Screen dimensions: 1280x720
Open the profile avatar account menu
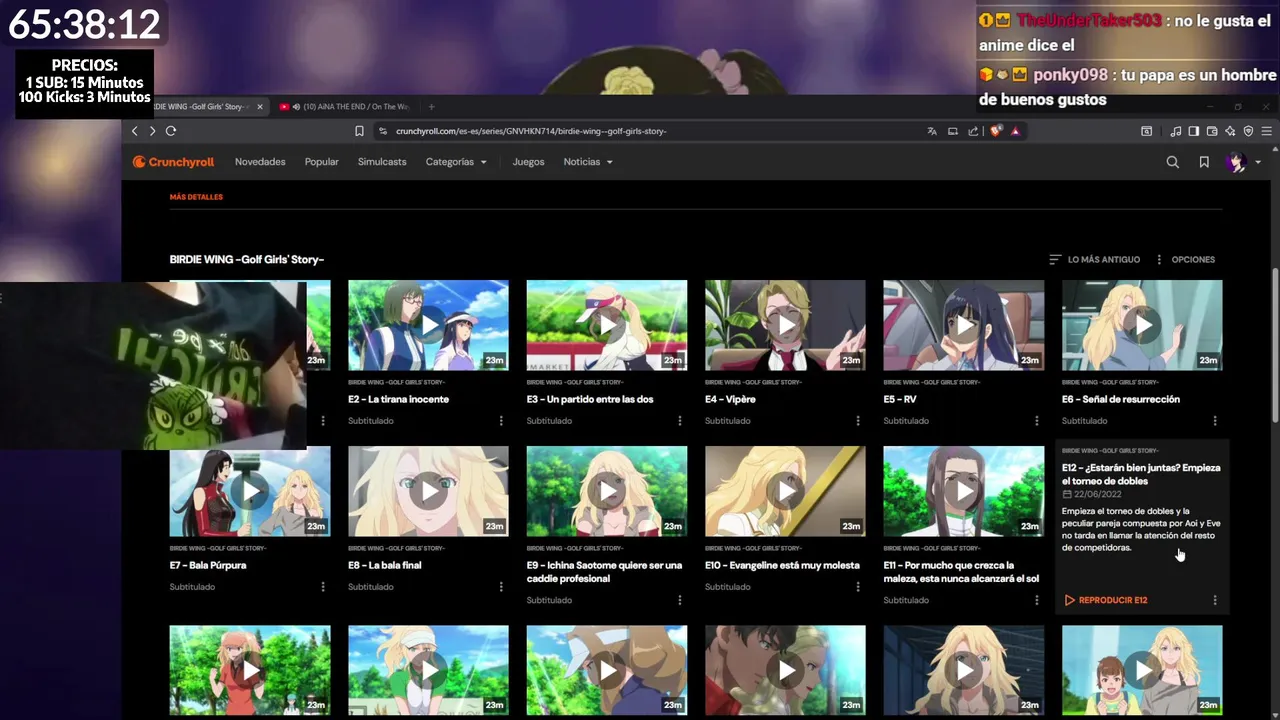click(1243, 162)
